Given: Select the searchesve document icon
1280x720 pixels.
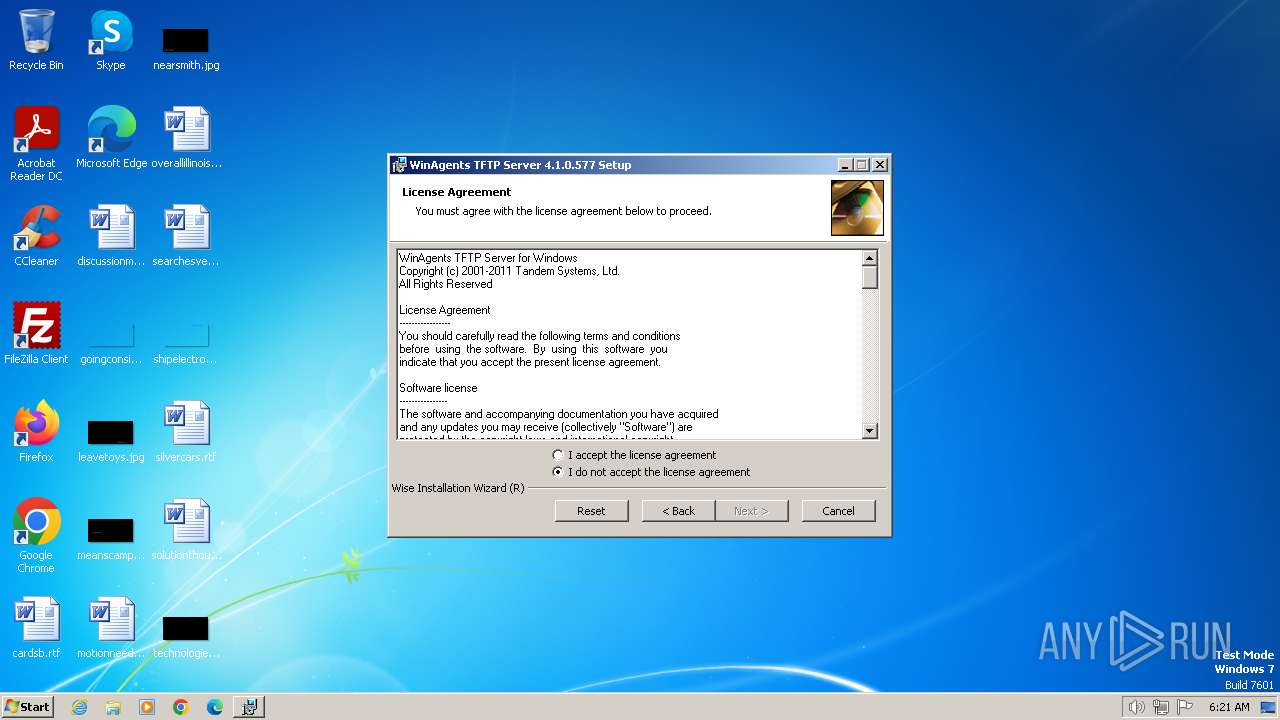Looking at the screenshot, I should tap(186, 236).
